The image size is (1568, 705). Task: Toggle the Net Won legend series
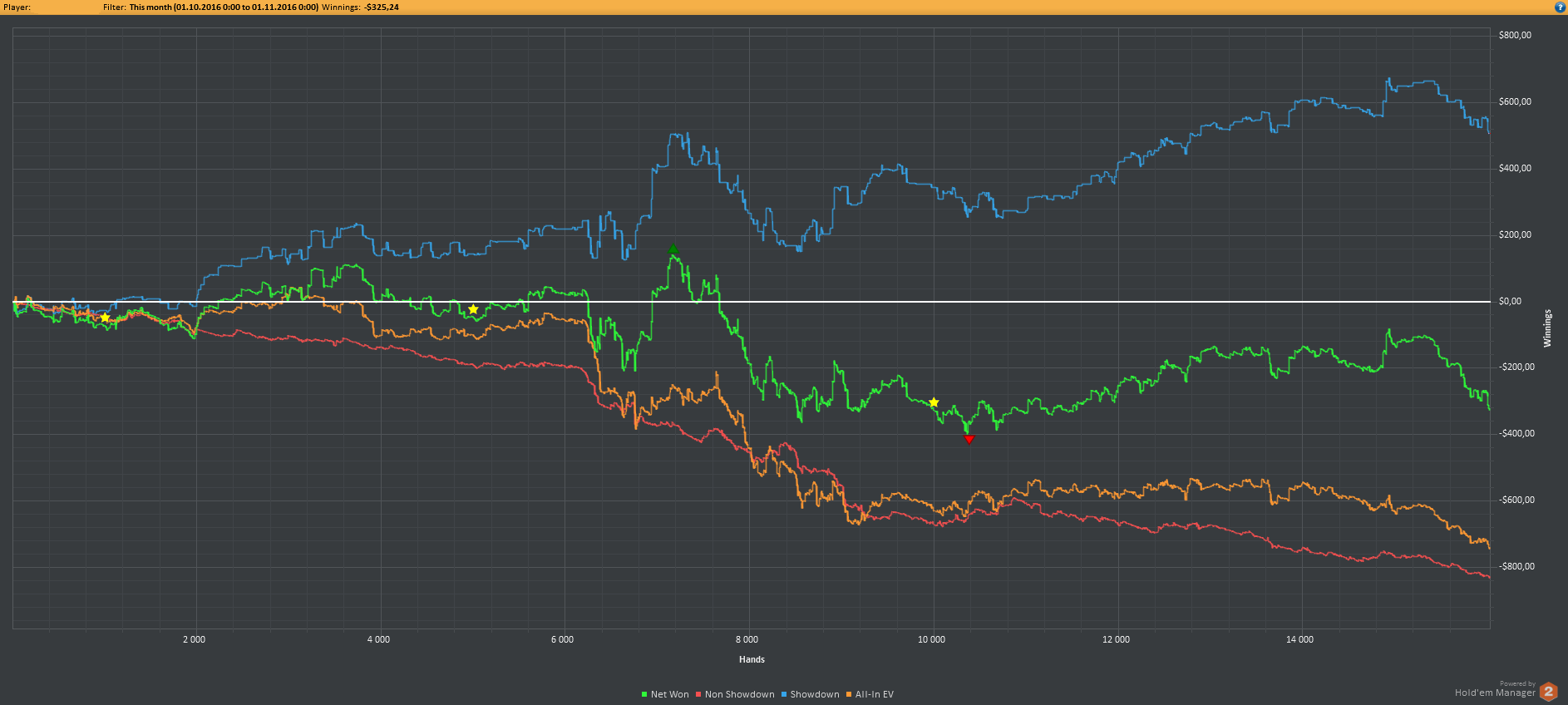[x=669, y=694]
